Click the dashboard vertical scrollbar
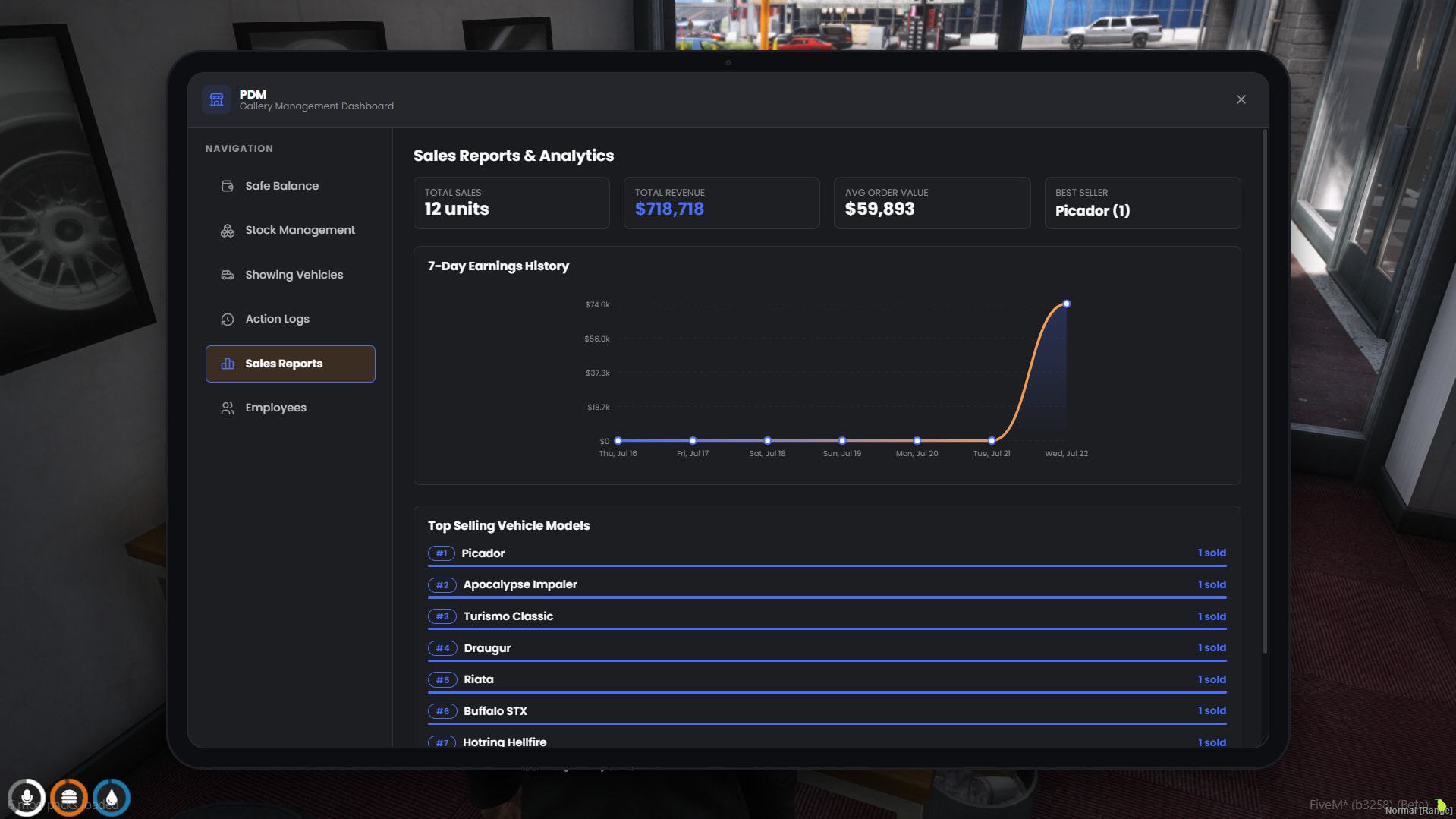Screen dimensions: 1456x819 [x=1264, y=391]
